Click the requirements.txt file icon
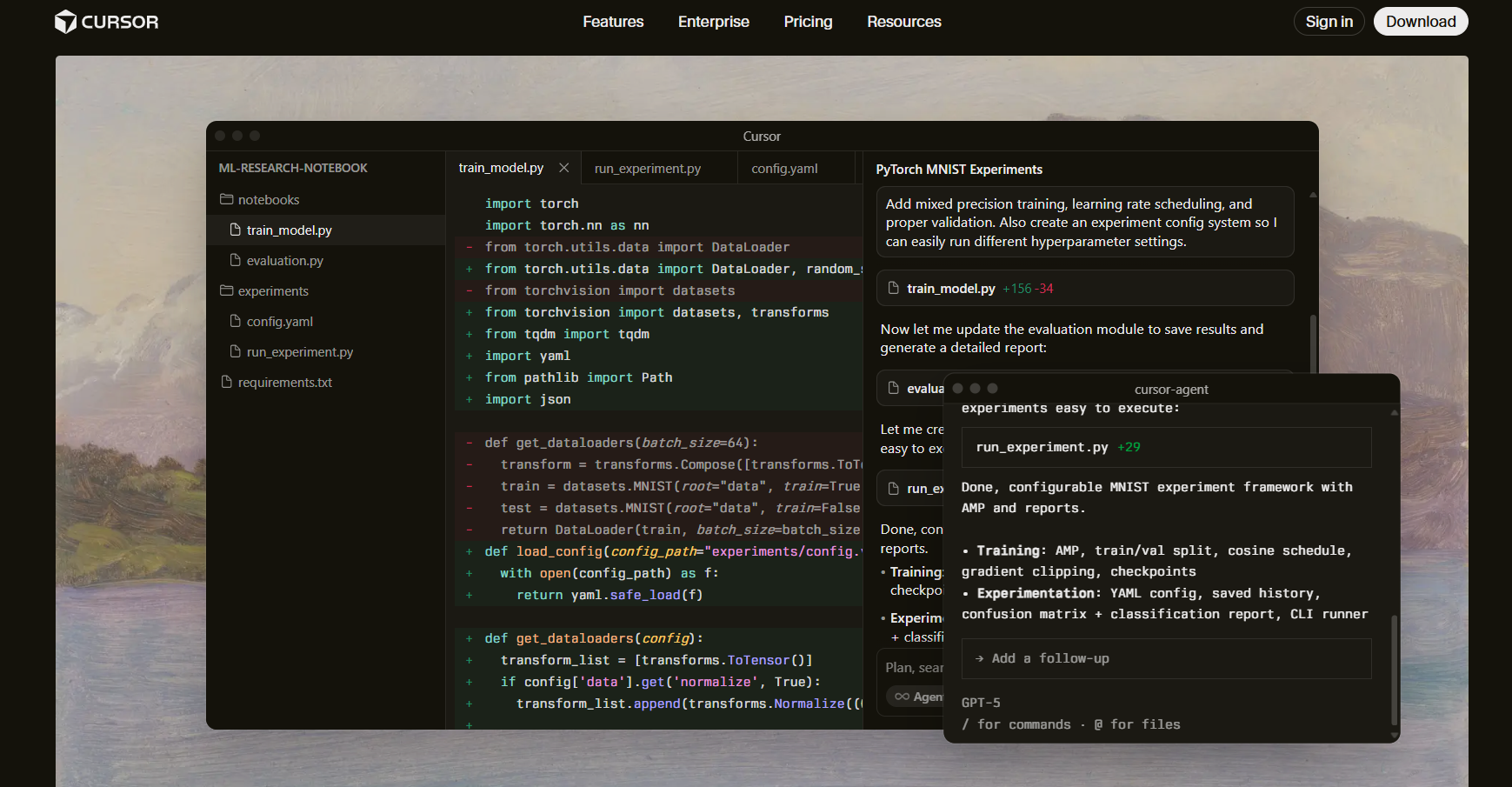 227,383
